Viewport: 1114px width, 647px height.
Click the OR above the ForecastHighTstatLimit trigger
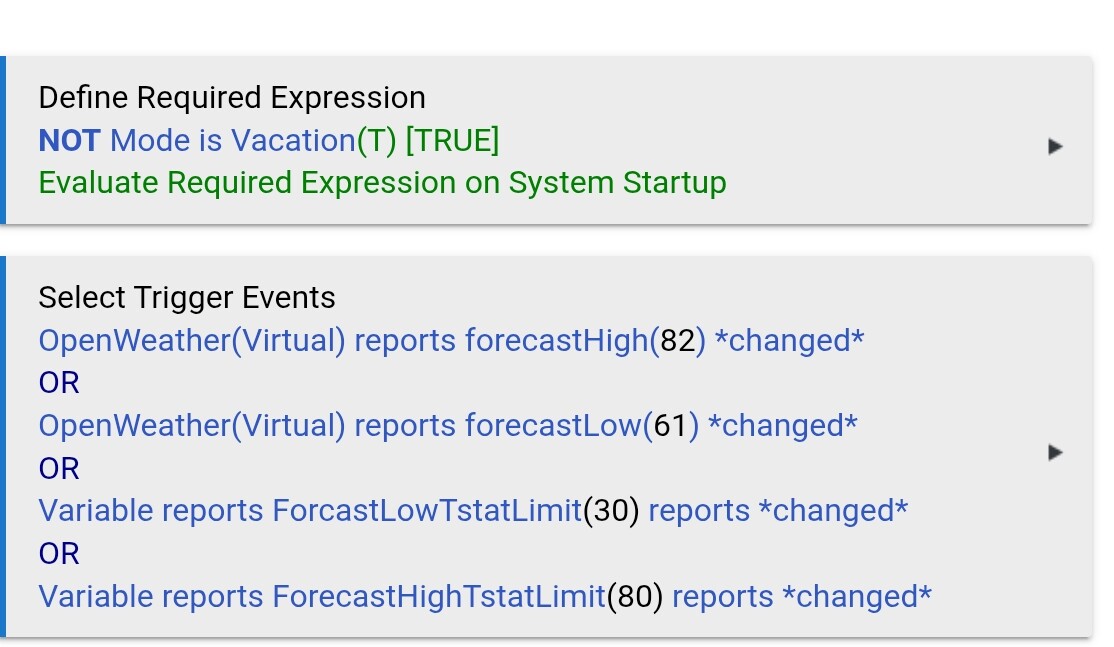[59, 553]
